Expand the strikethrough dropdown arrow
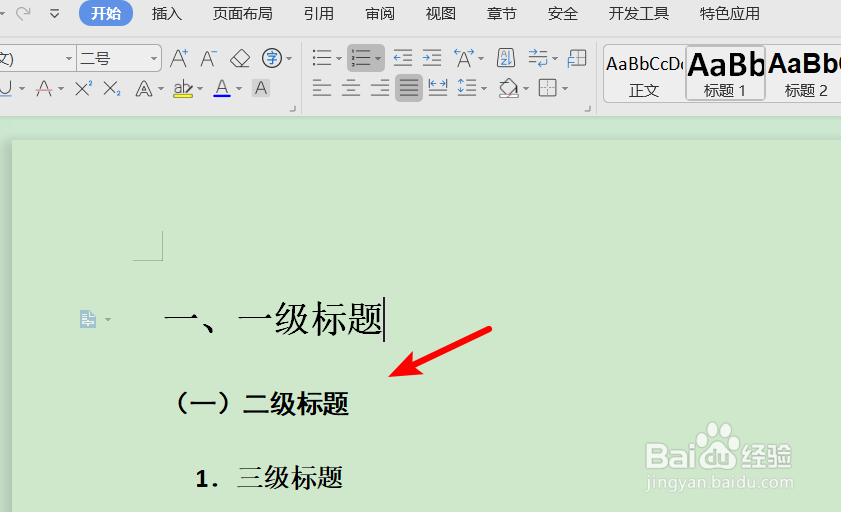The height and width of the screenshot is (512, 841). point(61,88)
